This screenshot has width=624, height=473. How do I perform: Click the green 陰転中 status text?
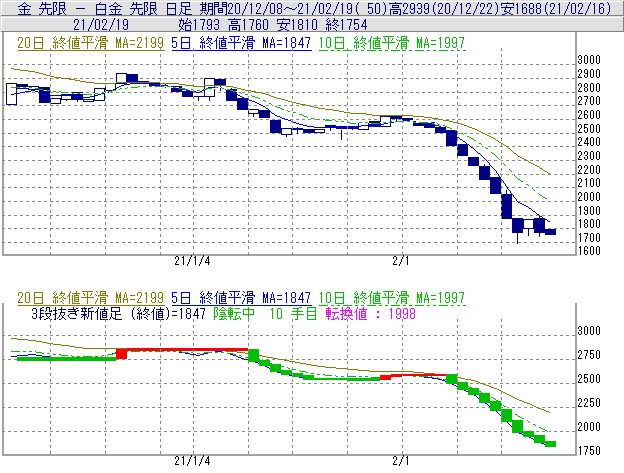[234, 314]
